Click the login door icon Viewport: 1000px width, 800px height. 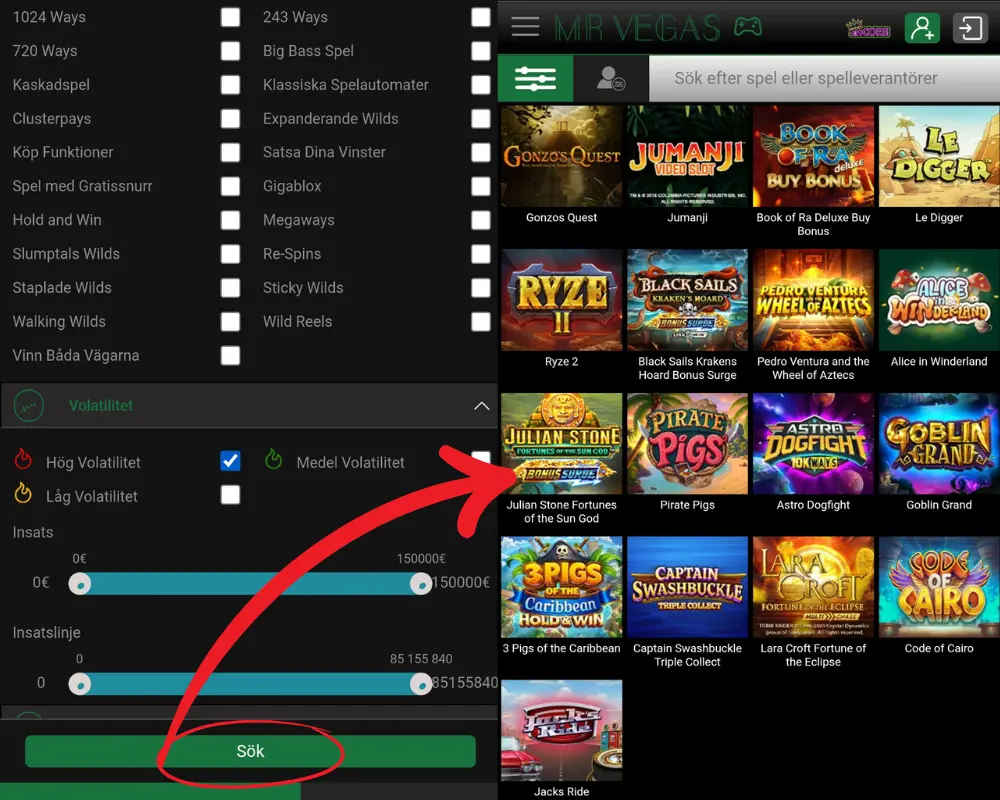[x=970, y=28]
